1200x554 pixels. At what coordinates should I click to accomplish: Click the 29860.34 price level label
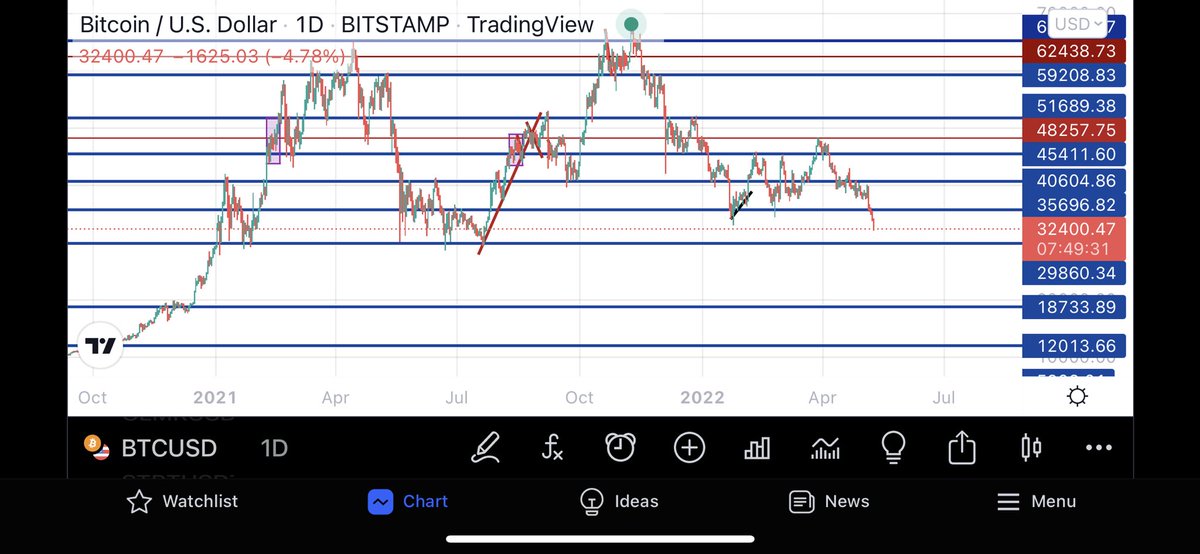1075,273
